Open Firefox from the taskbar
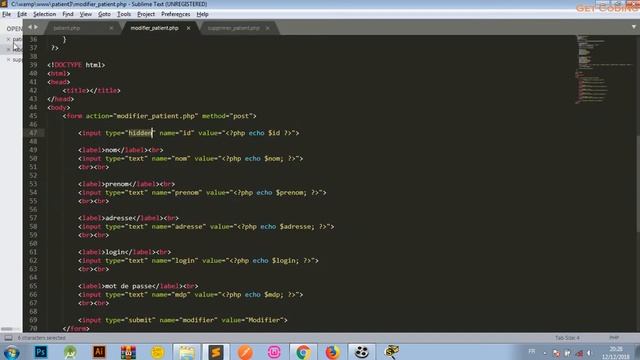This screenshot has width=640, height=360. (x=333, y=352)
